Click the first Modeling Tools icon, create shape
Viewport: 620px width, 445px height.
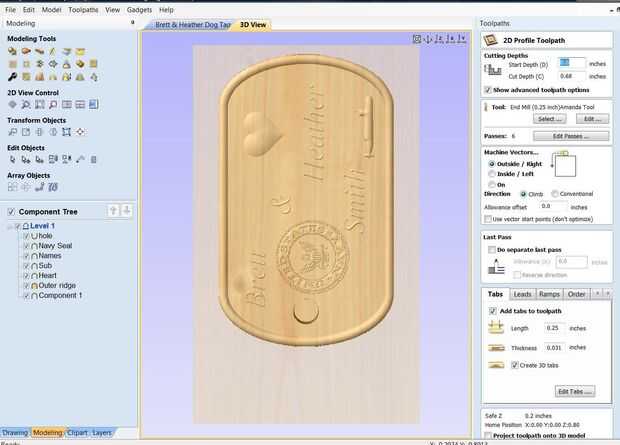tap(12, 51)
